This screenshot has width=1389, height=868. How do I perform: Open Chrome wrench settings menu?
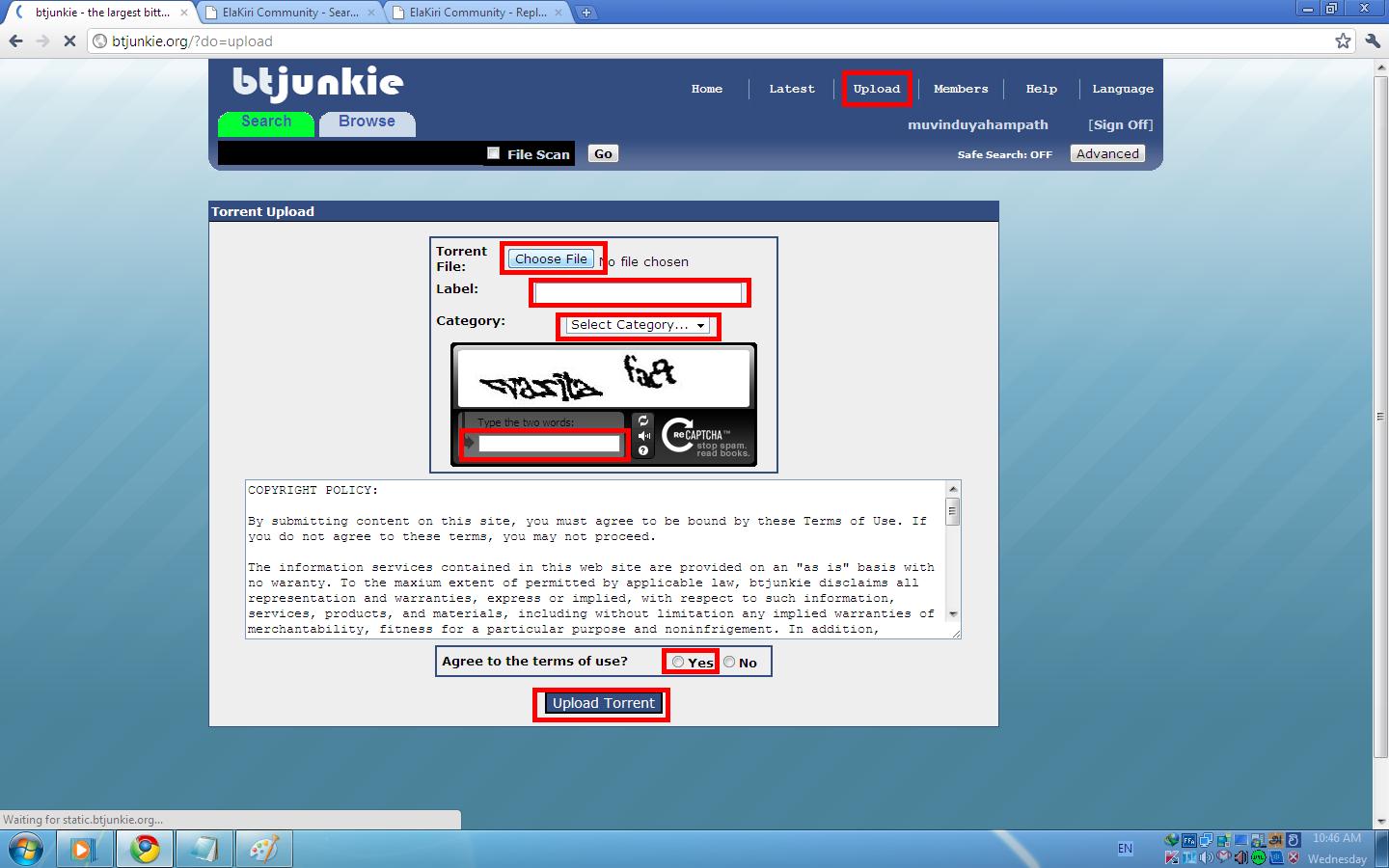coord(1373,41)
